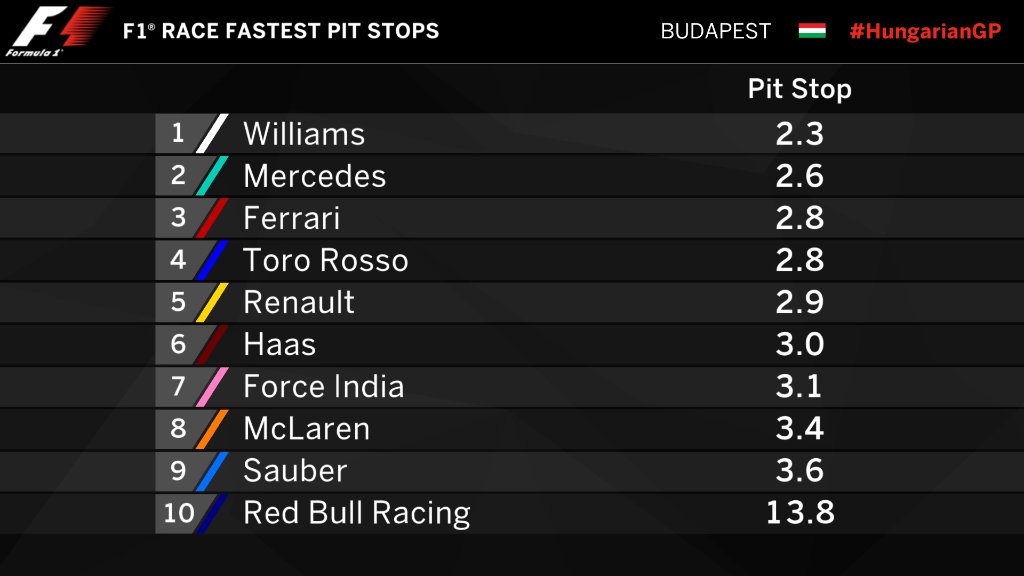Click Red Bull's 13.8 pit stop time
Screen dimensions: 1024x576
[x=800, y=513]
